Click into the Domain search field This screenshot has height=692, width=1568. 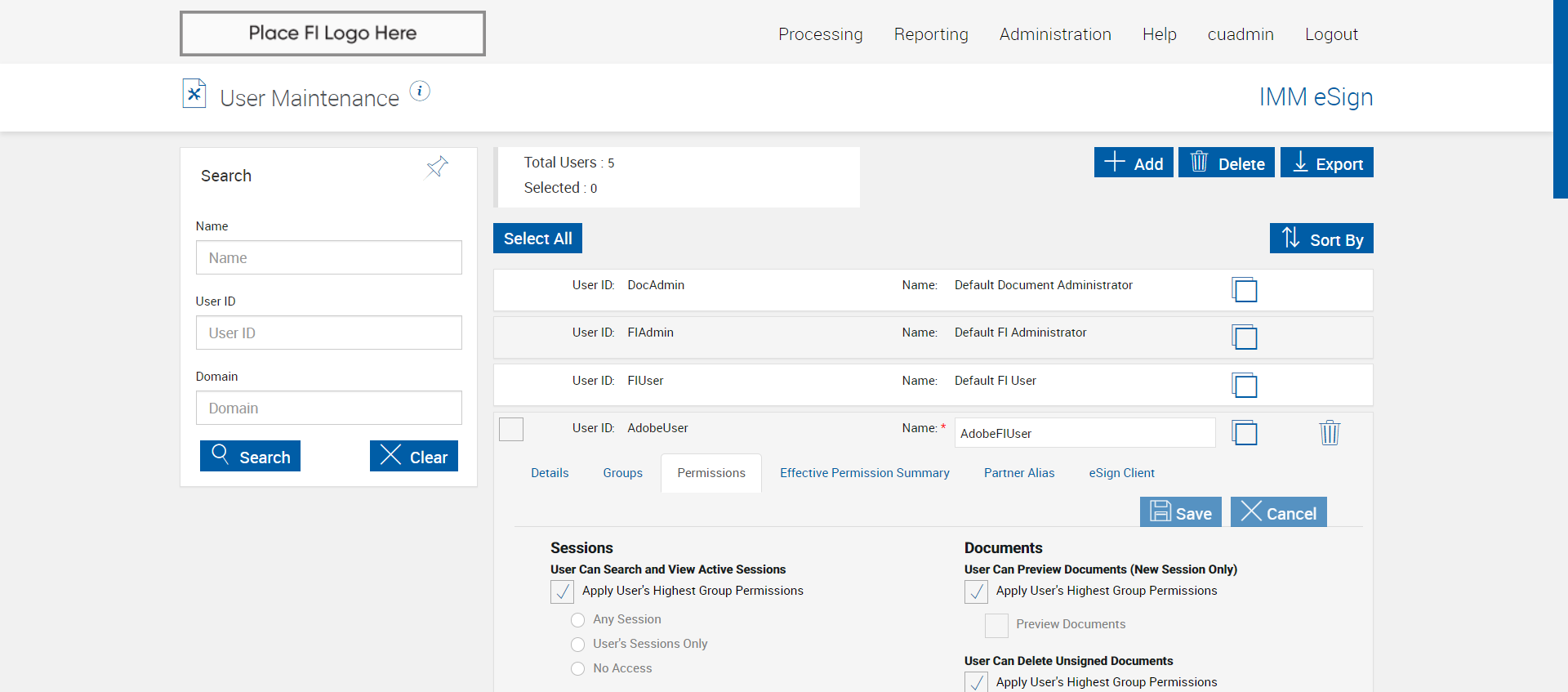328,408
